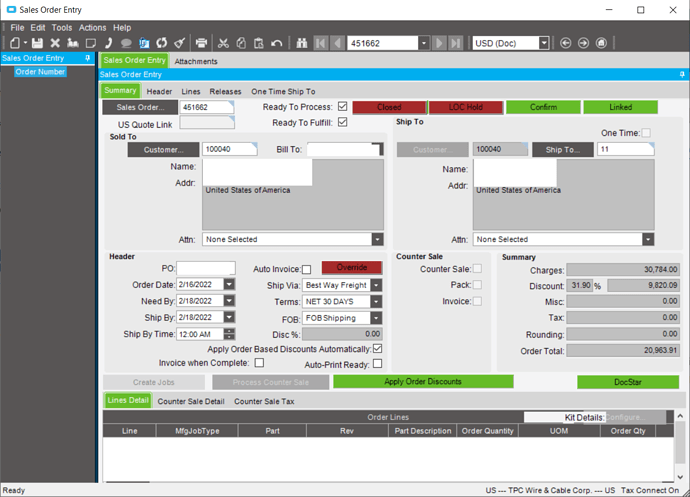Click the Ship To... button
The image size is (690, 497).
coord(563,150)
